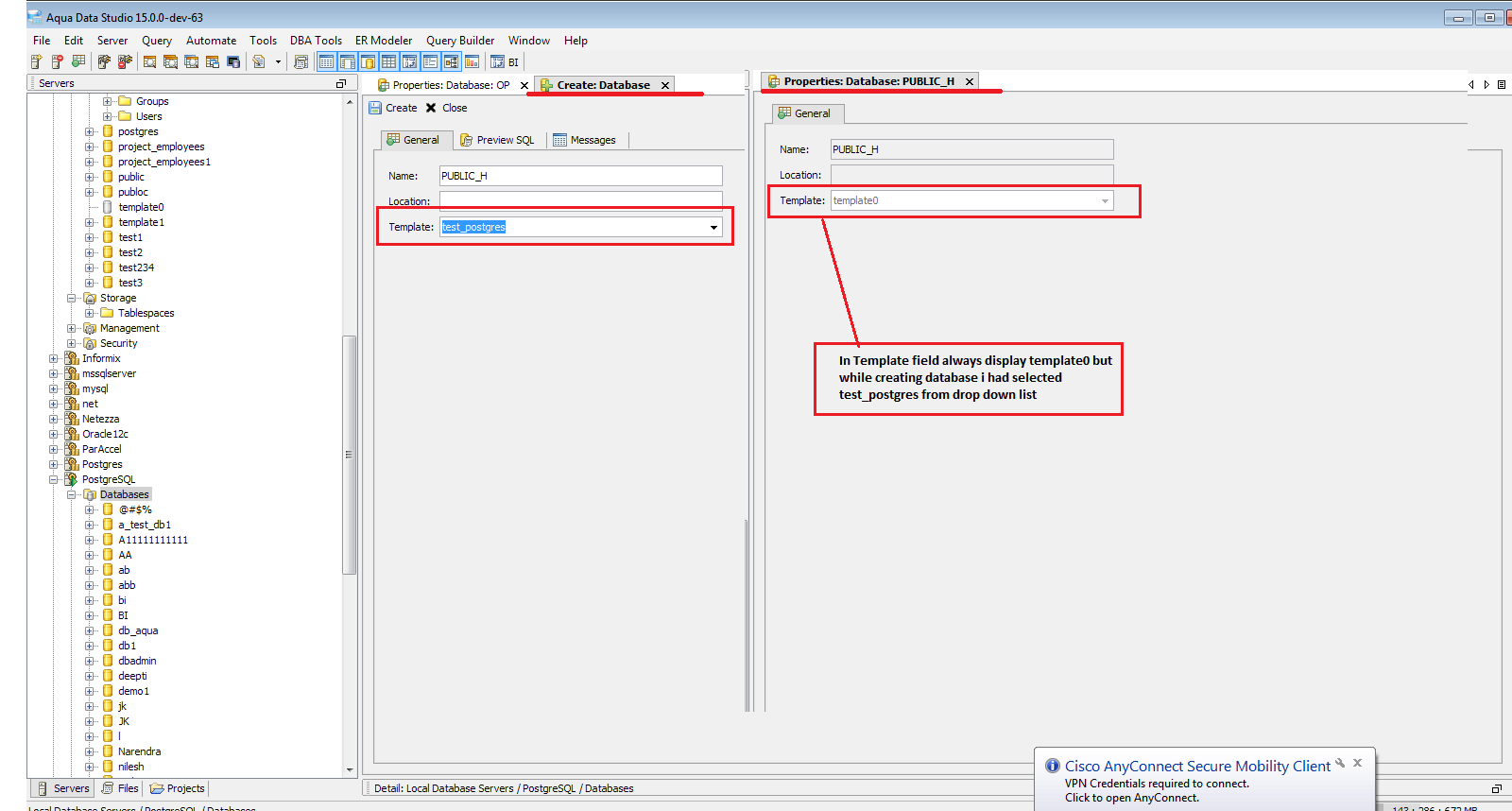
Task: Open the toolbar small dropdown arrow
Action: (x=278, y=61)
